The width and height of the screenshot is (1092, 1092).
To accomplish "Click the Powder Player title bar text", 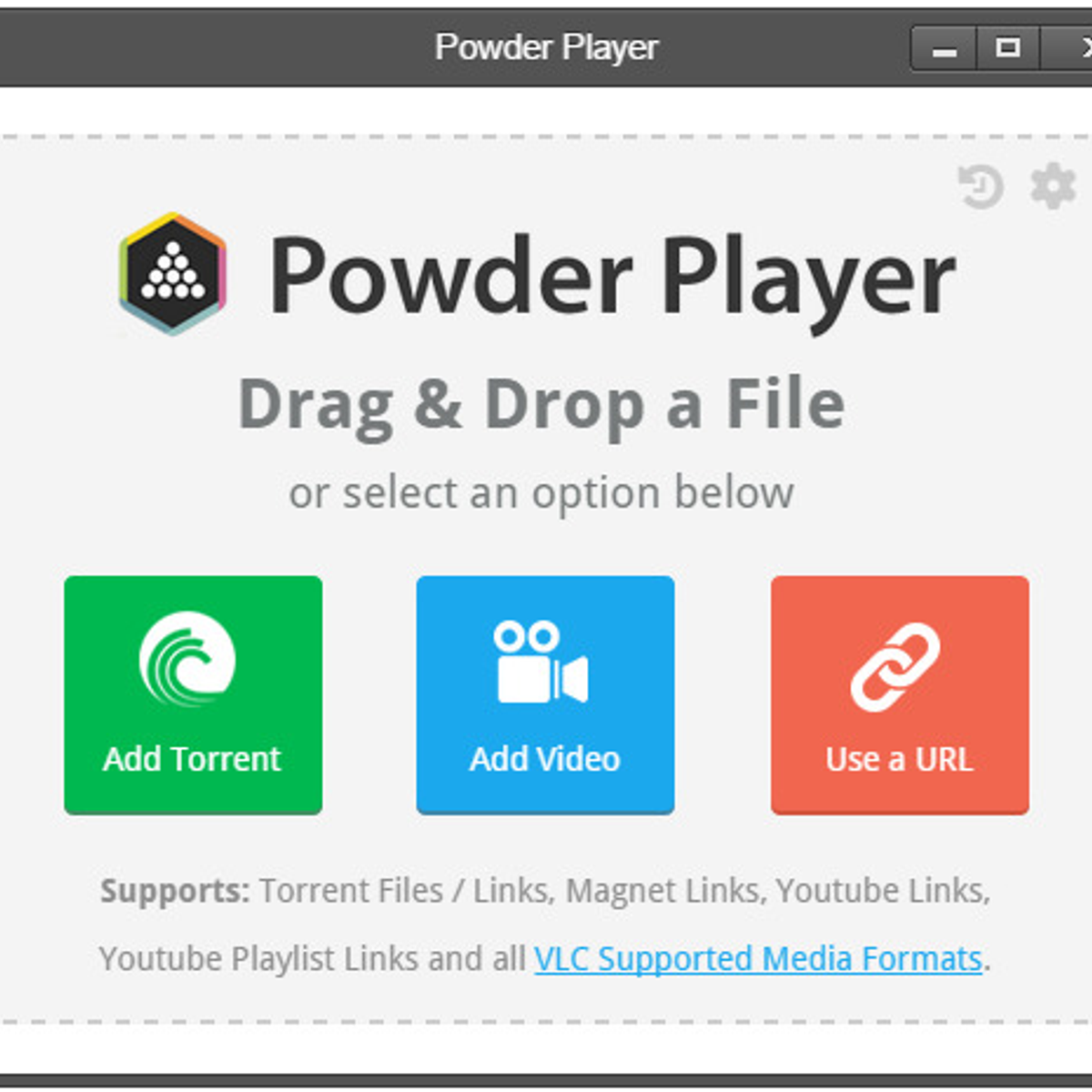I will 546,47.
